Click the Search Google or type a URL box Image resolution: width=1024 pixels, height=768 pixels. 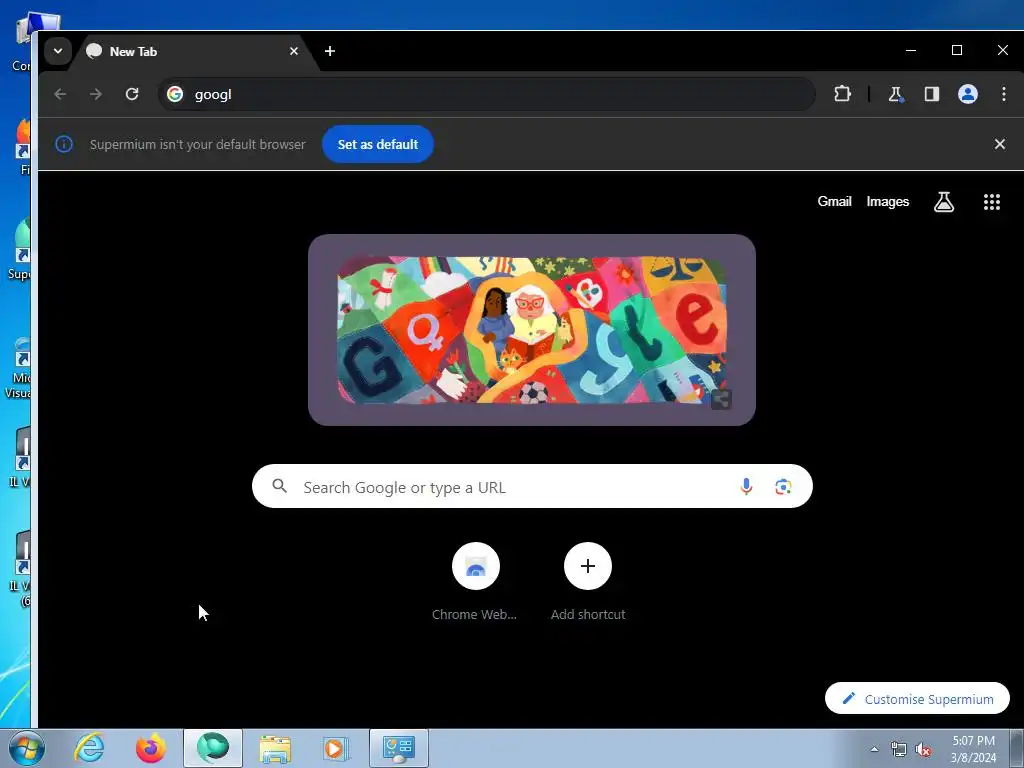pos(532,487)
